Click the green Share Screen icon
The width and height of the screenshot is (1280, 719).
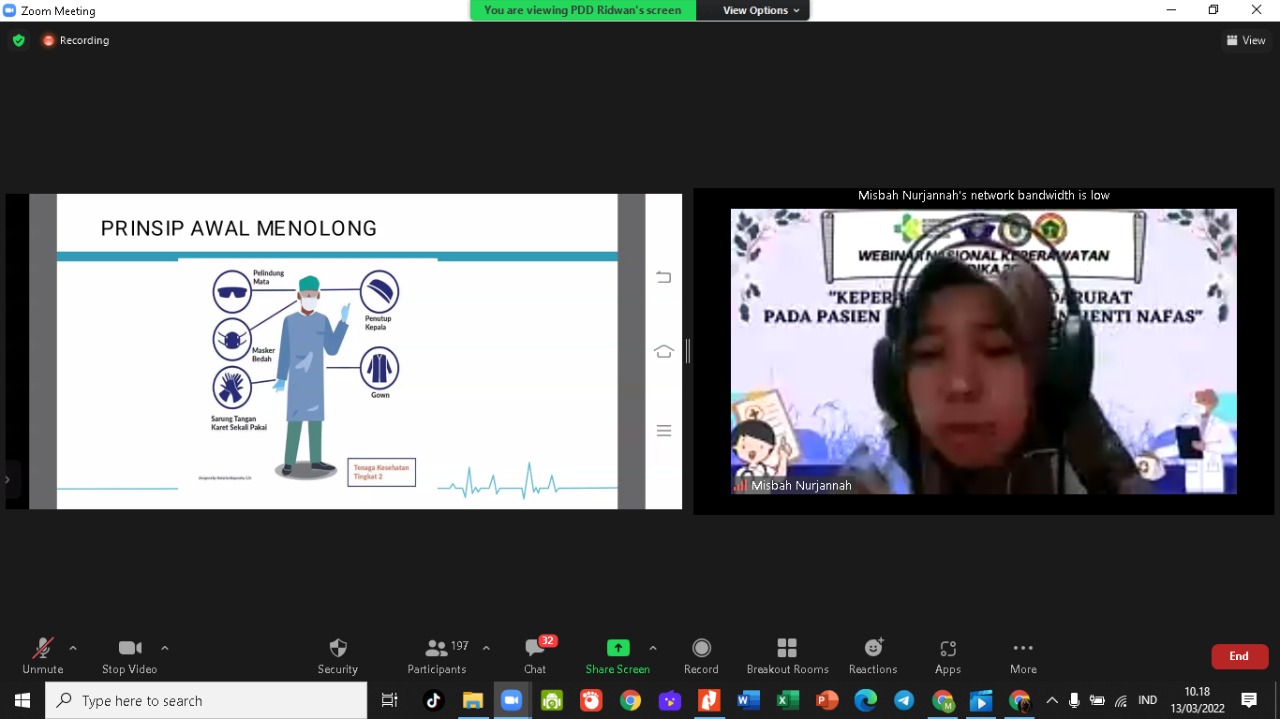618,648
